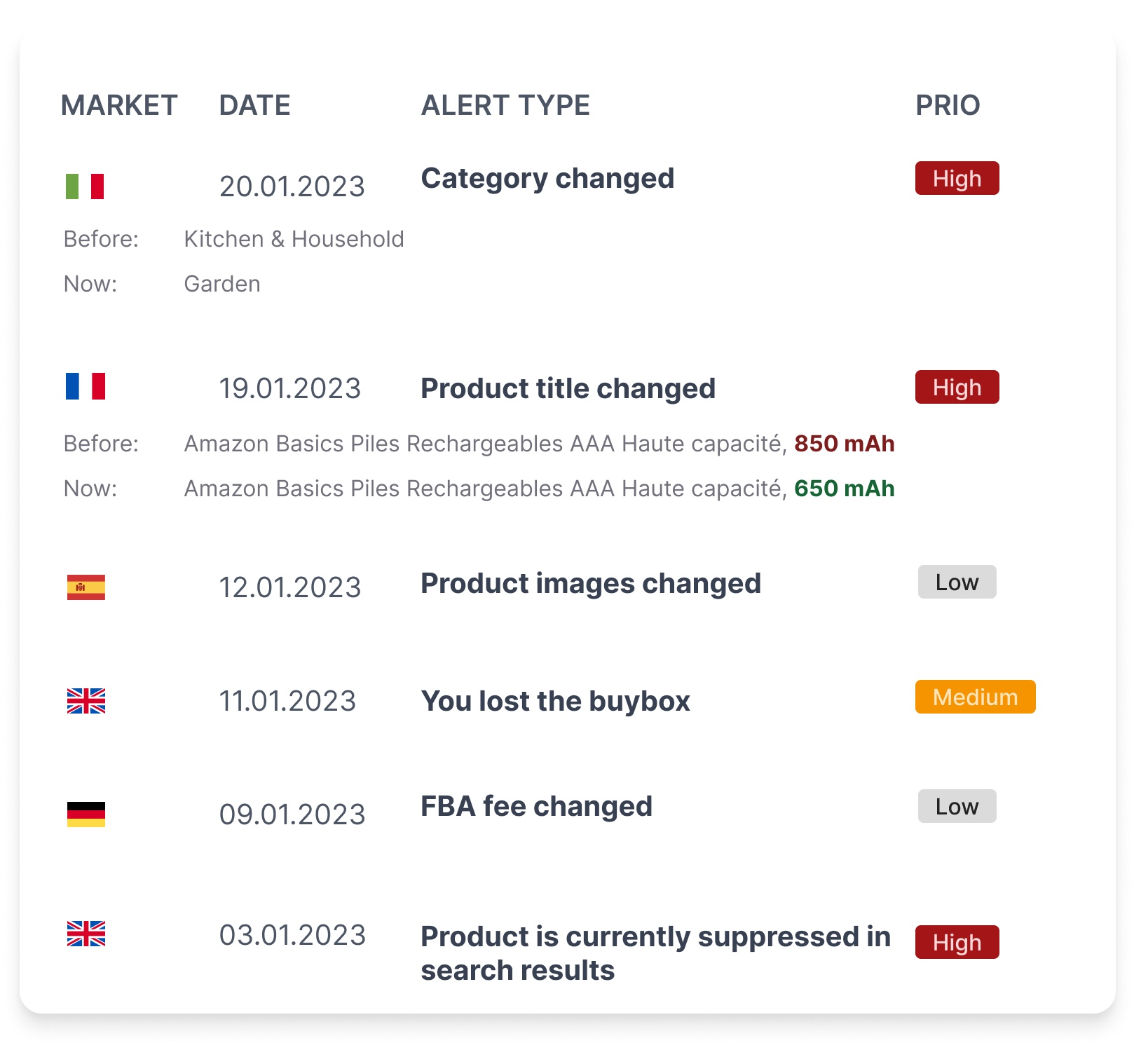Open the Product images changed alert

[x=591, y=583]
